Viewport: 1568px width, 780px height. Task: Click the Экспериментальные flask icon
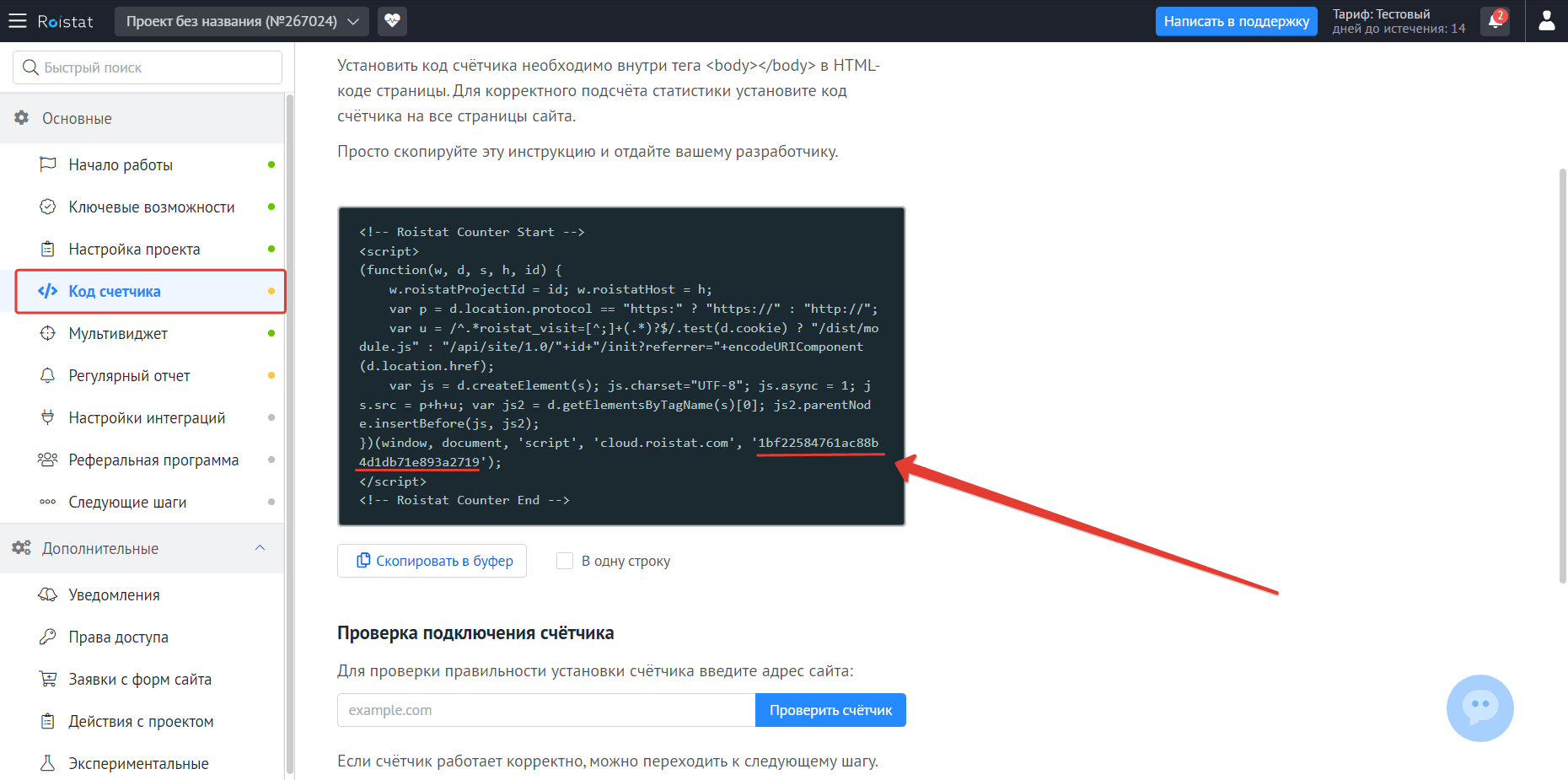pyautogui.click(x=48, y=763)
